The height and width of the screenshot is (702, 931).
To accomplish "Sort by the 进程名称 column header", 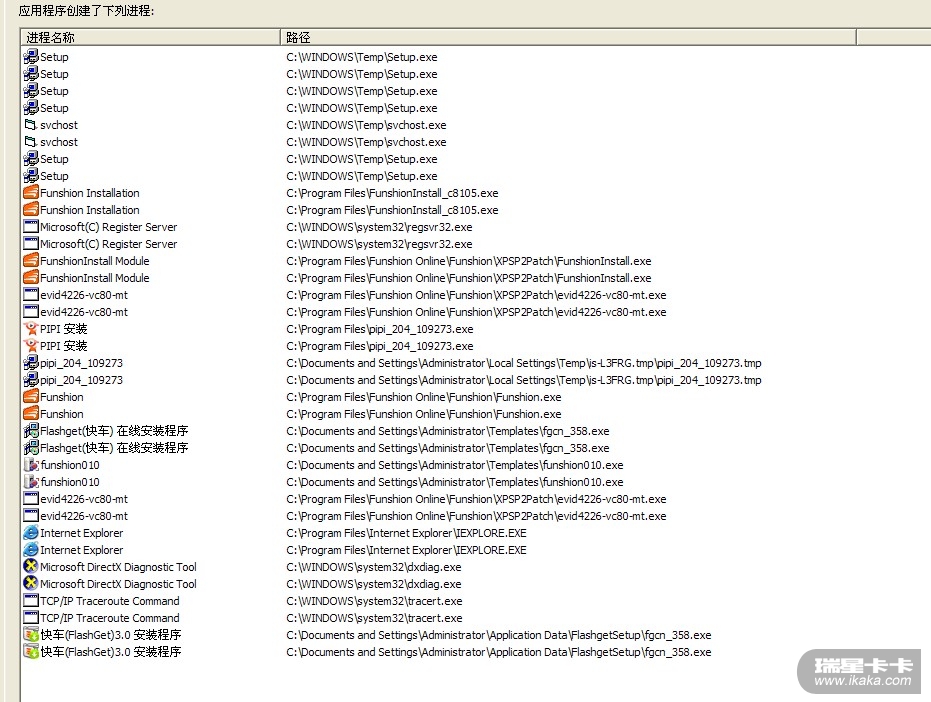I will pyautogui.click(x=151, y=37).
